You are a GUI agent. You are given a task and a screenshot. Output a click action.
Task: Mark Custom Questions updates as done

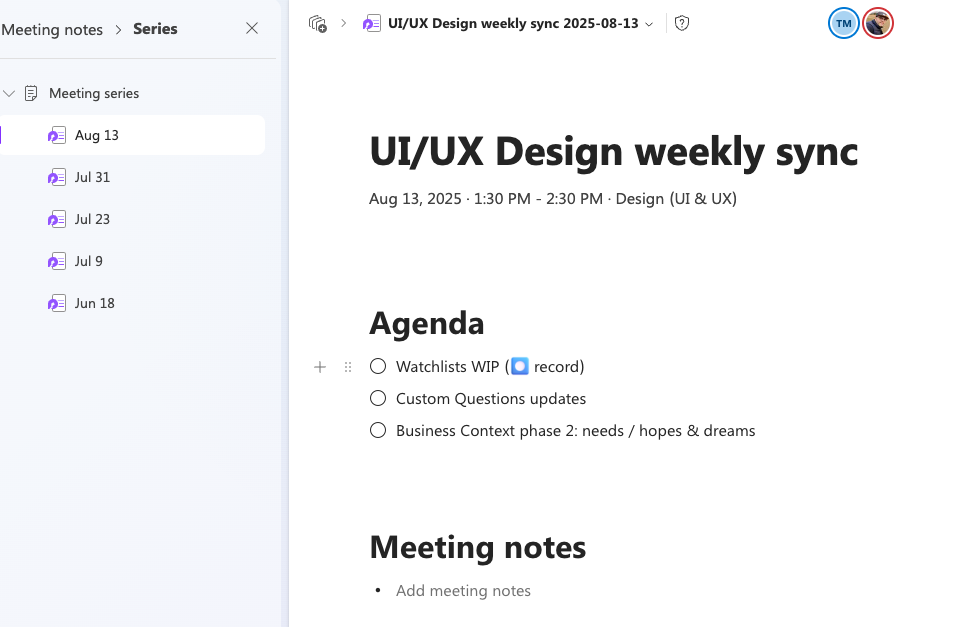click(x=377, y=398)
